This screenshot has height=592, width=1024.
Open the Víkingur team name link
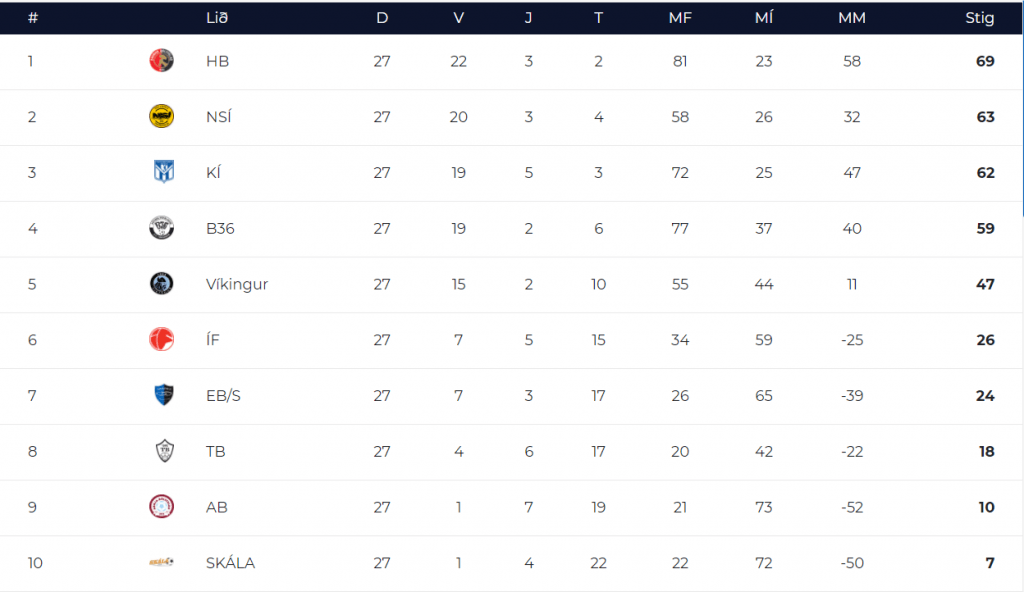(237, 284)
